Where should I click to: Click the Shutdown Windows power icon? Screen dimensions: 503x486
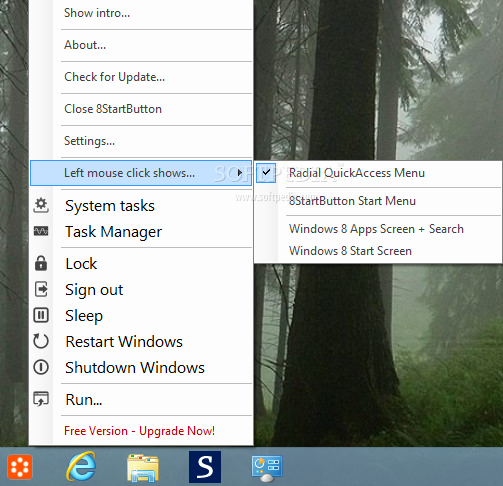[x=41, y=367]
